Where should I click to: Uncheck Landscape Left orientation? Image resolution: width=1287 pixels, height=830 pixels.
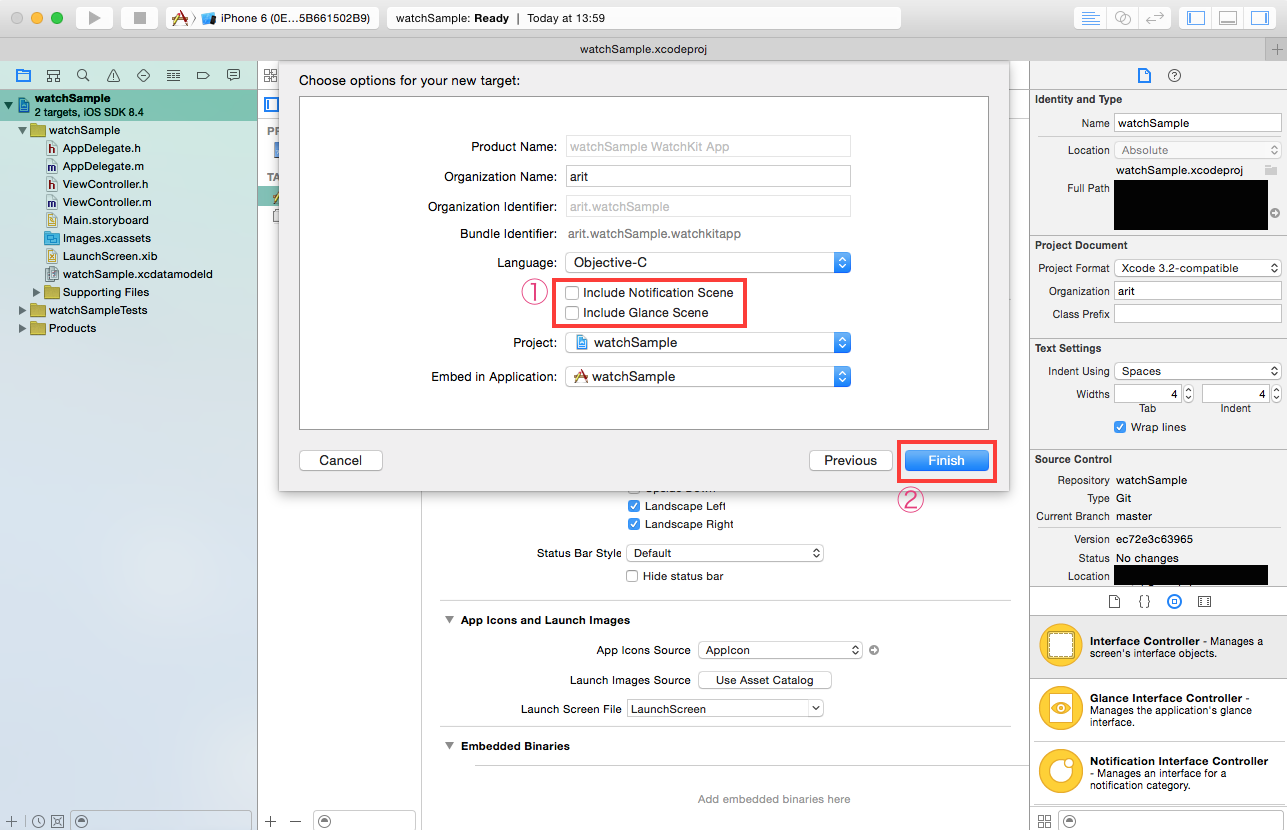(x=633, y=506)
